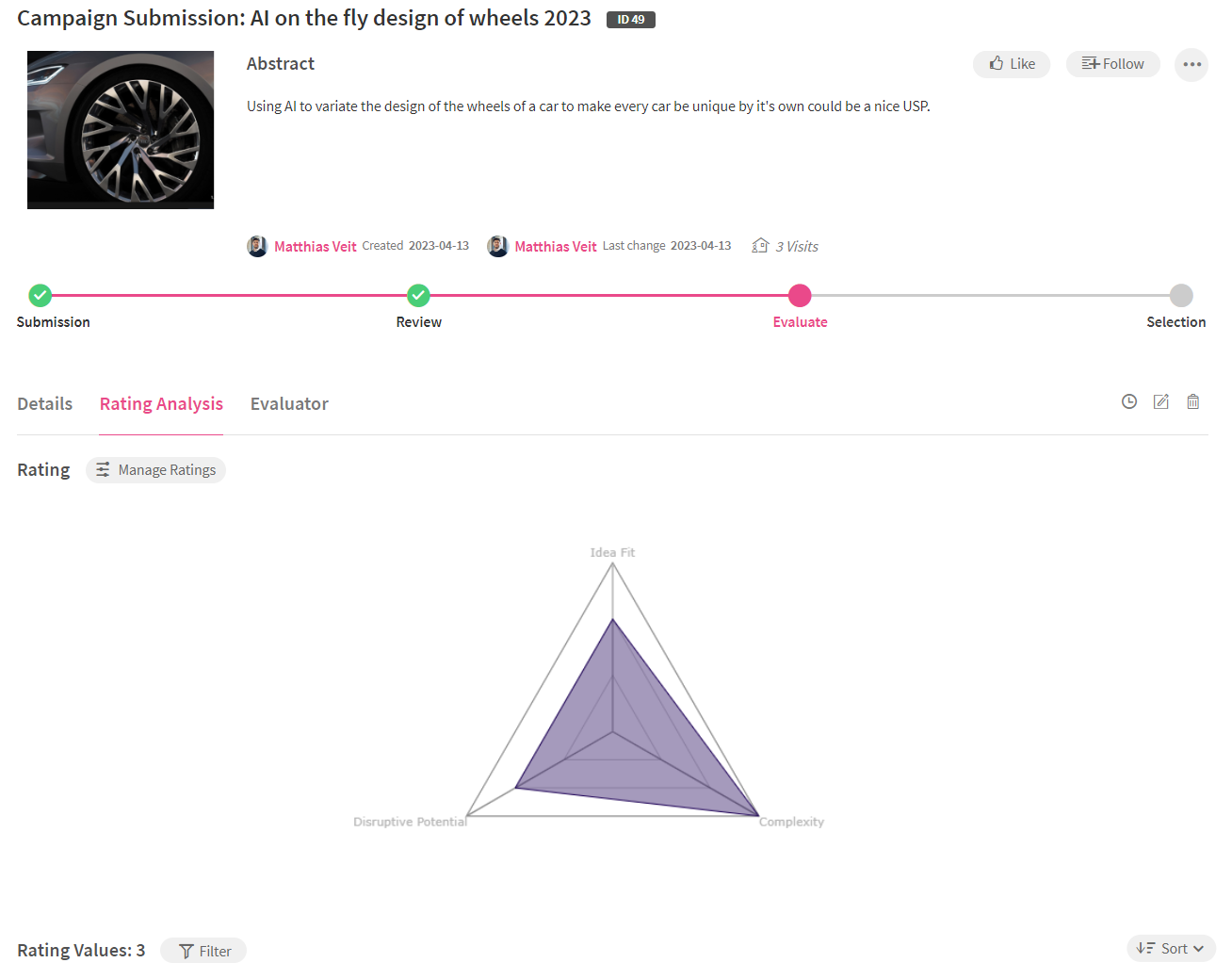Click creator Matthias Veit avatar

point(257,246)
